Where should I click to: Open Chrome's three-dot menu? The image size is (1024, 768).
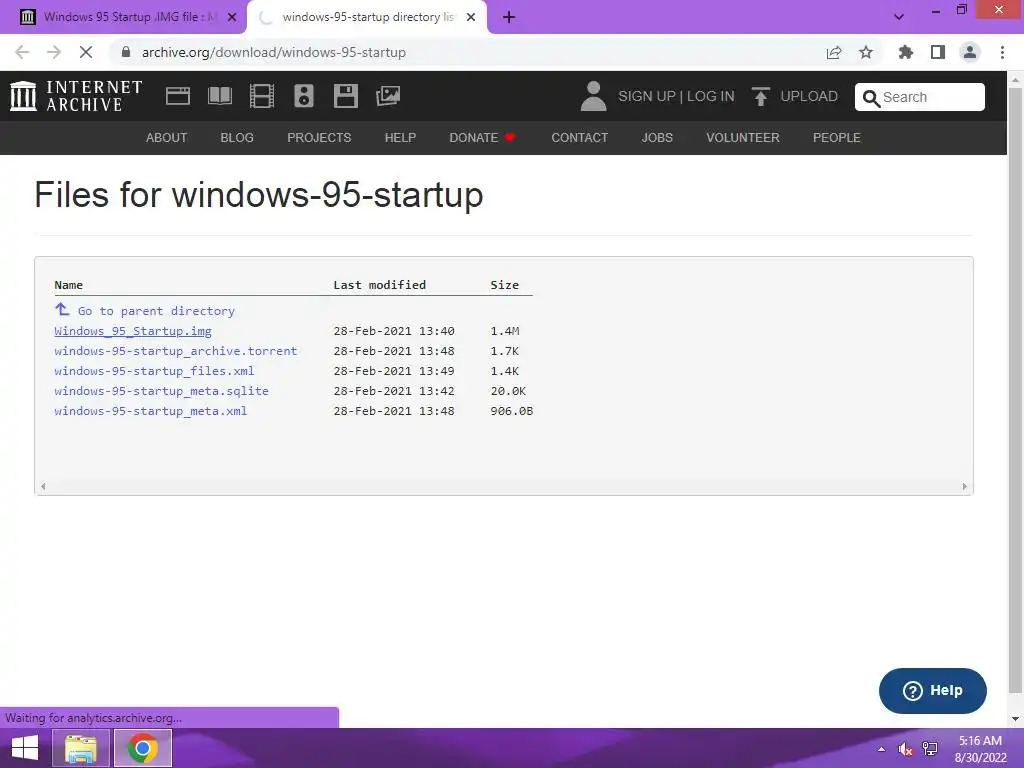pos(1002,52)
